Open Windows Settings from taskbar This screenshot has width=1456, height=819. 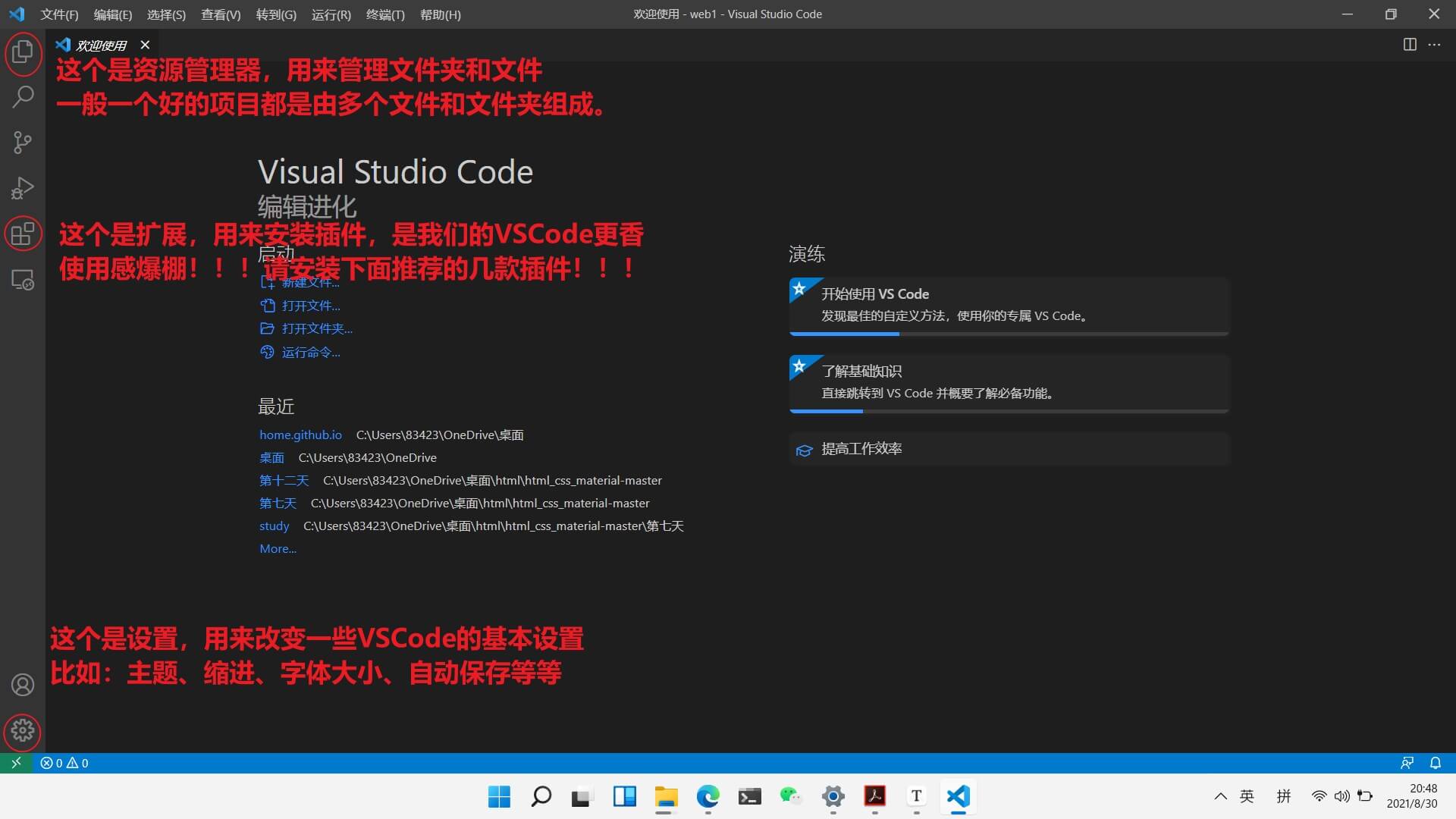click(x=833, y=796)
